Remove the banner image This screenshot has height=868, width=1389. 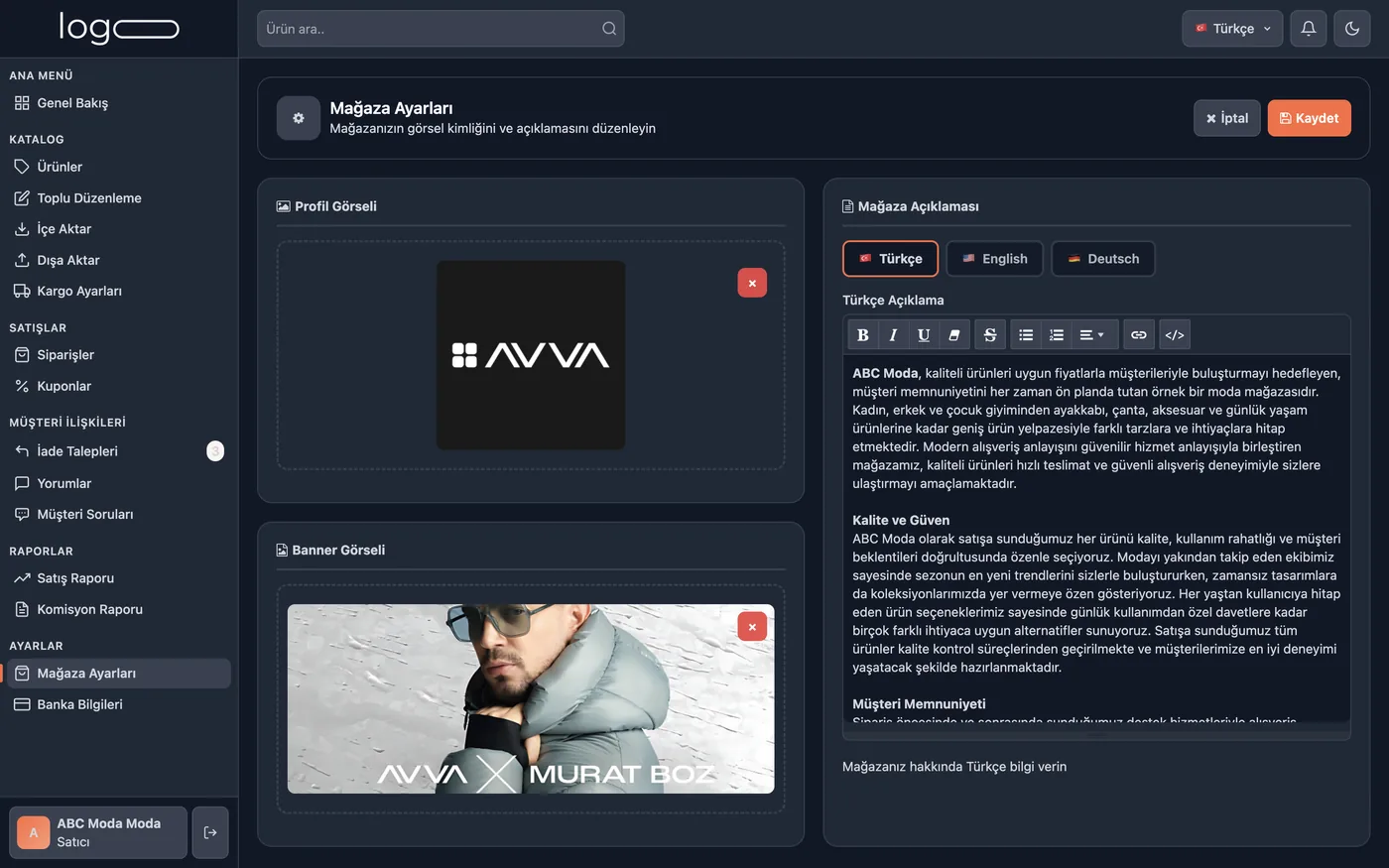[x=752, y=626]
